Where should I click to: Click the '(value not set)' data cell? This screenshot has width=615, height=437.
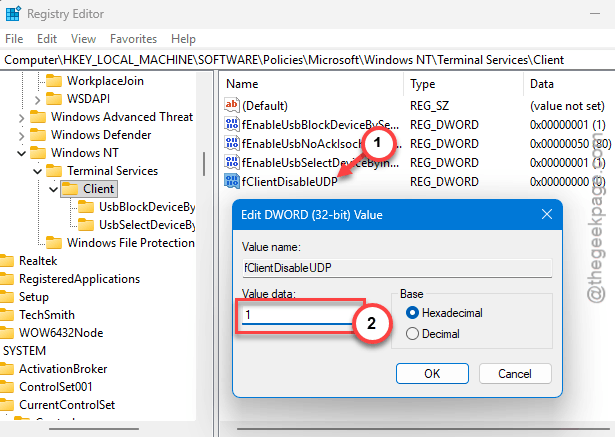coord(567,106)
